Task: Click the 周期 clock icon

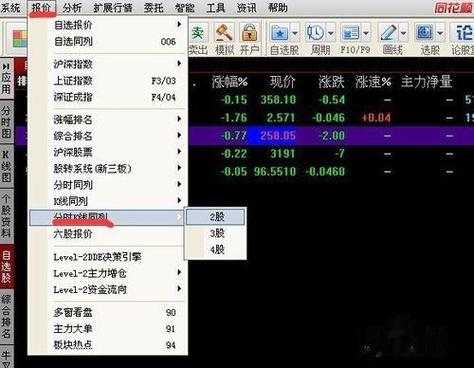Action: click(x=315, y=33)
